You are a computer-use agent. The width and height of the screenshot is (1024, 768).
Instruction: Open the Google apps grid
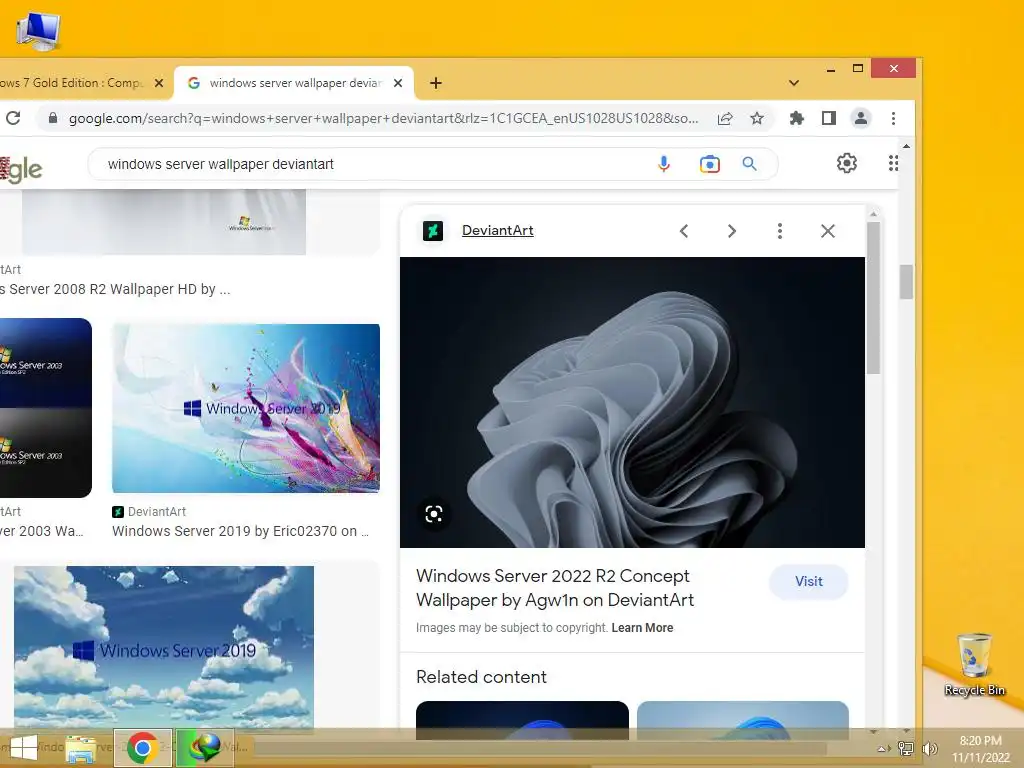tap(893, 163)
